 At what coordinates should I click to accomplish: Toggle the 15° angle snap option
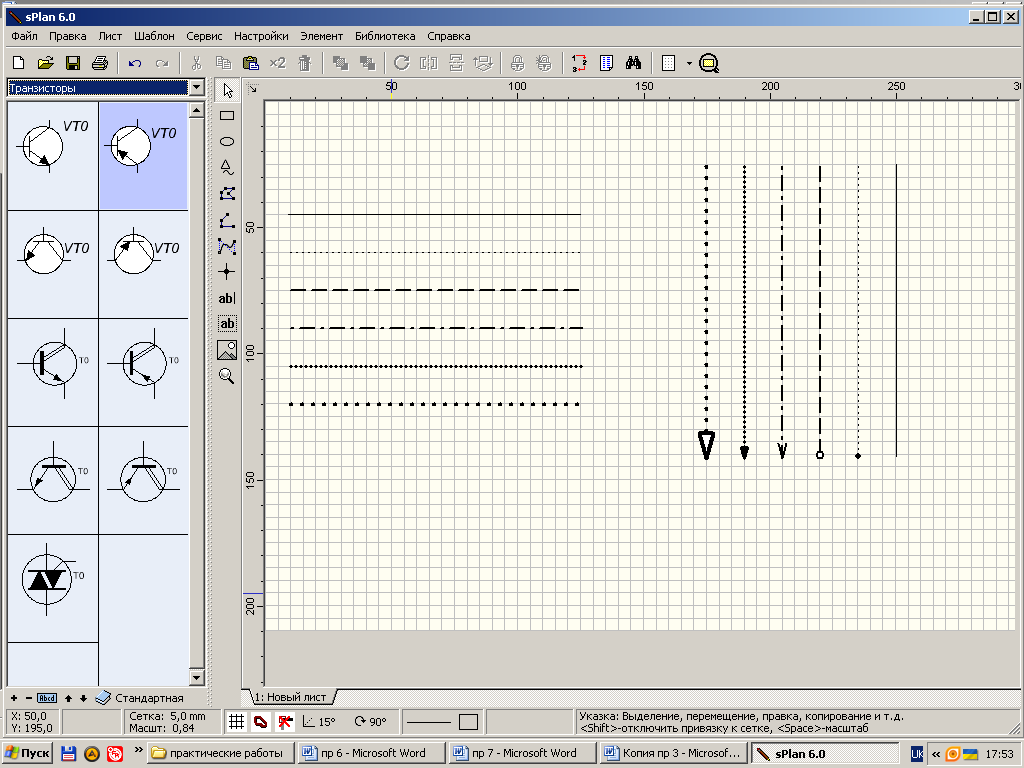[319, 721]
